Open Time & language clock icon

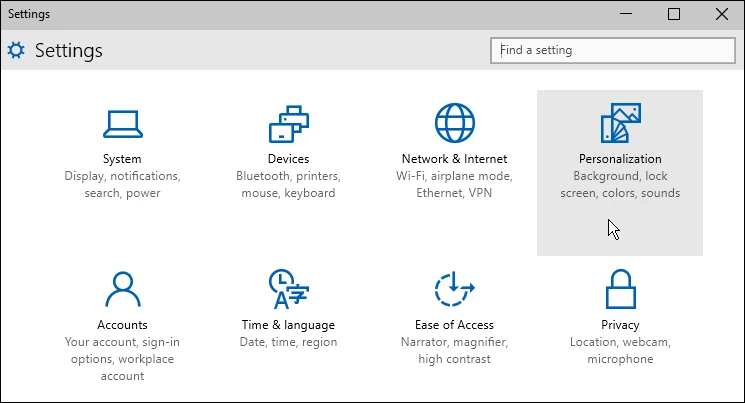[288, 289]
